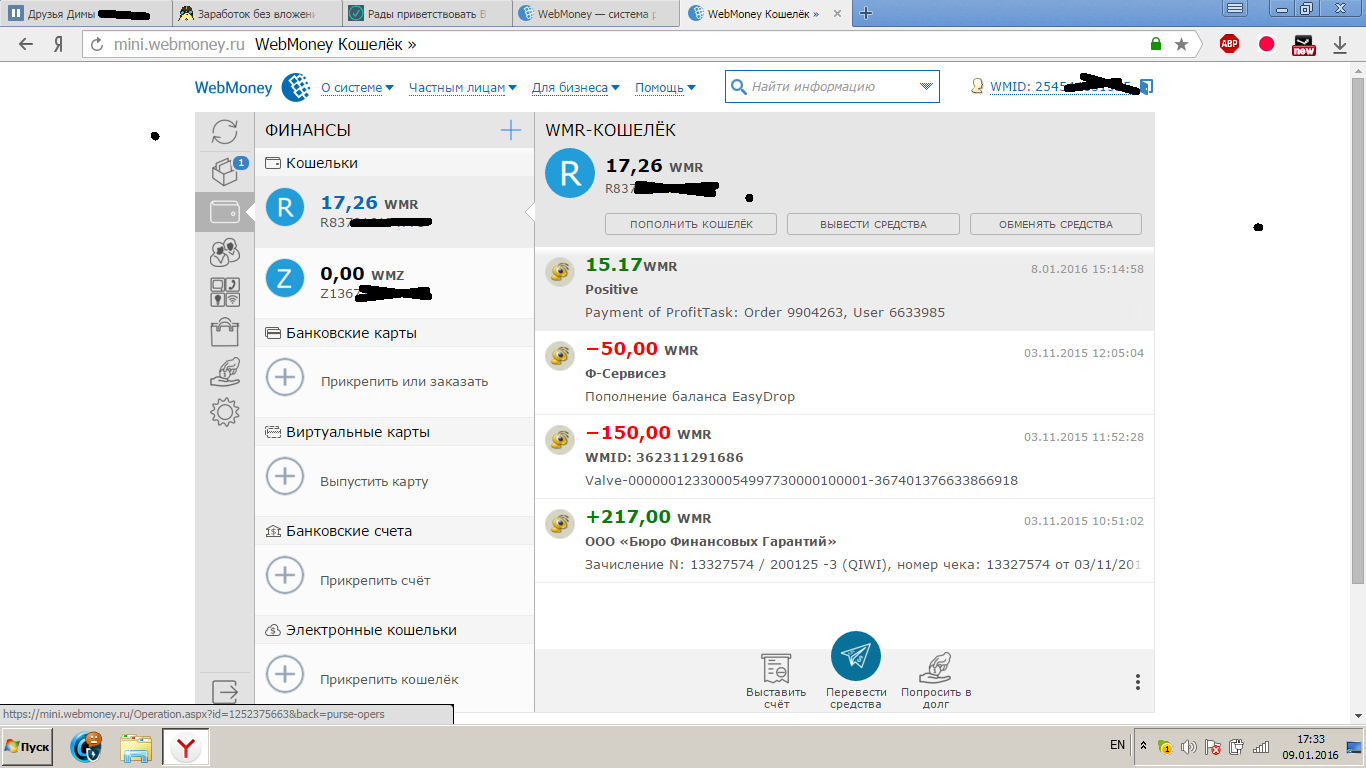1366x768 pixels.
Task: Click the AdBlock Plus extension icon
Action: [1229, 44]
